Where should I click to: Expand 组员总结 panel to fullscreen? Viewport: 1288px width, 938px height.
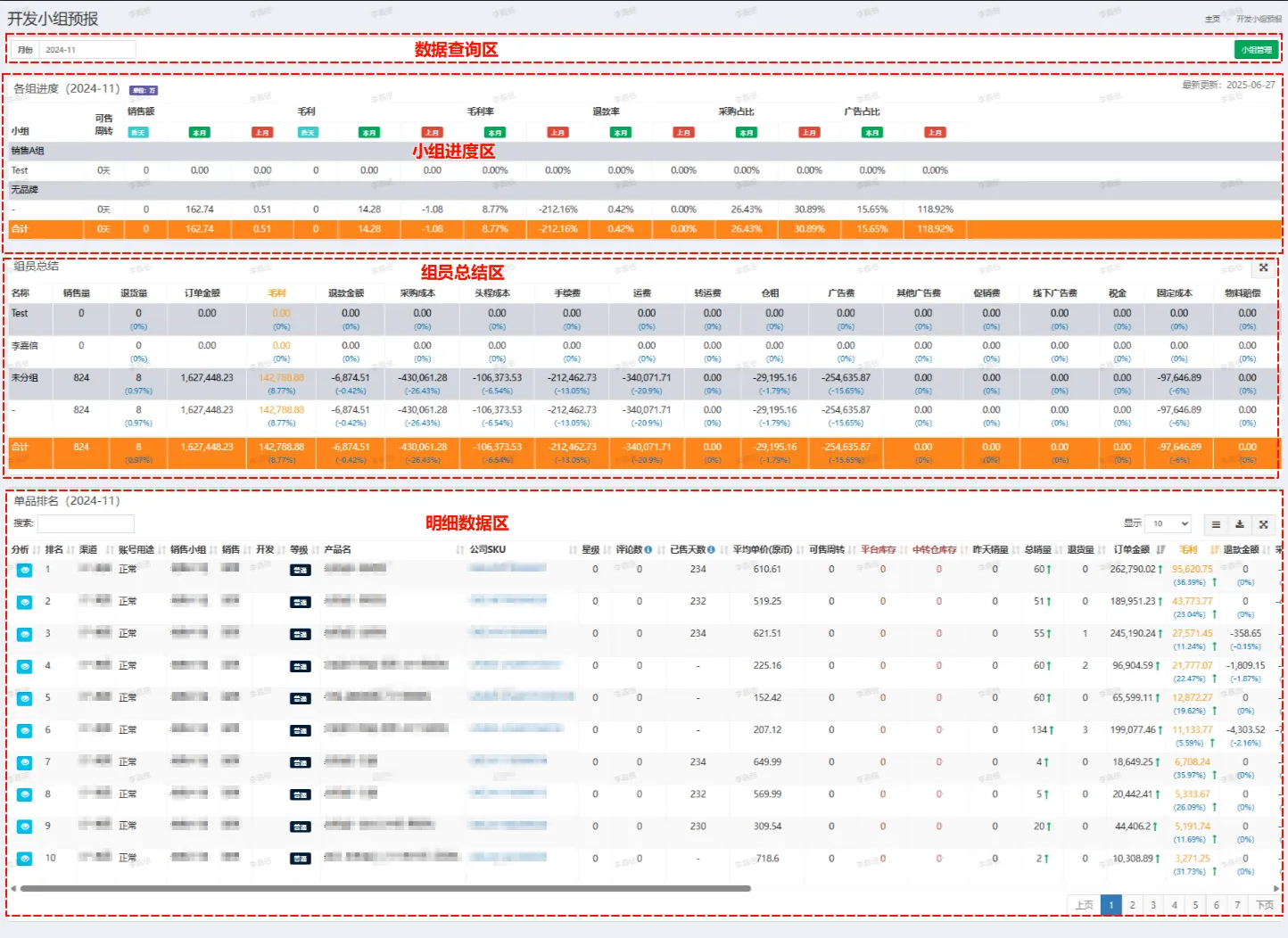pyautogui.click(x=1263, y=267)
